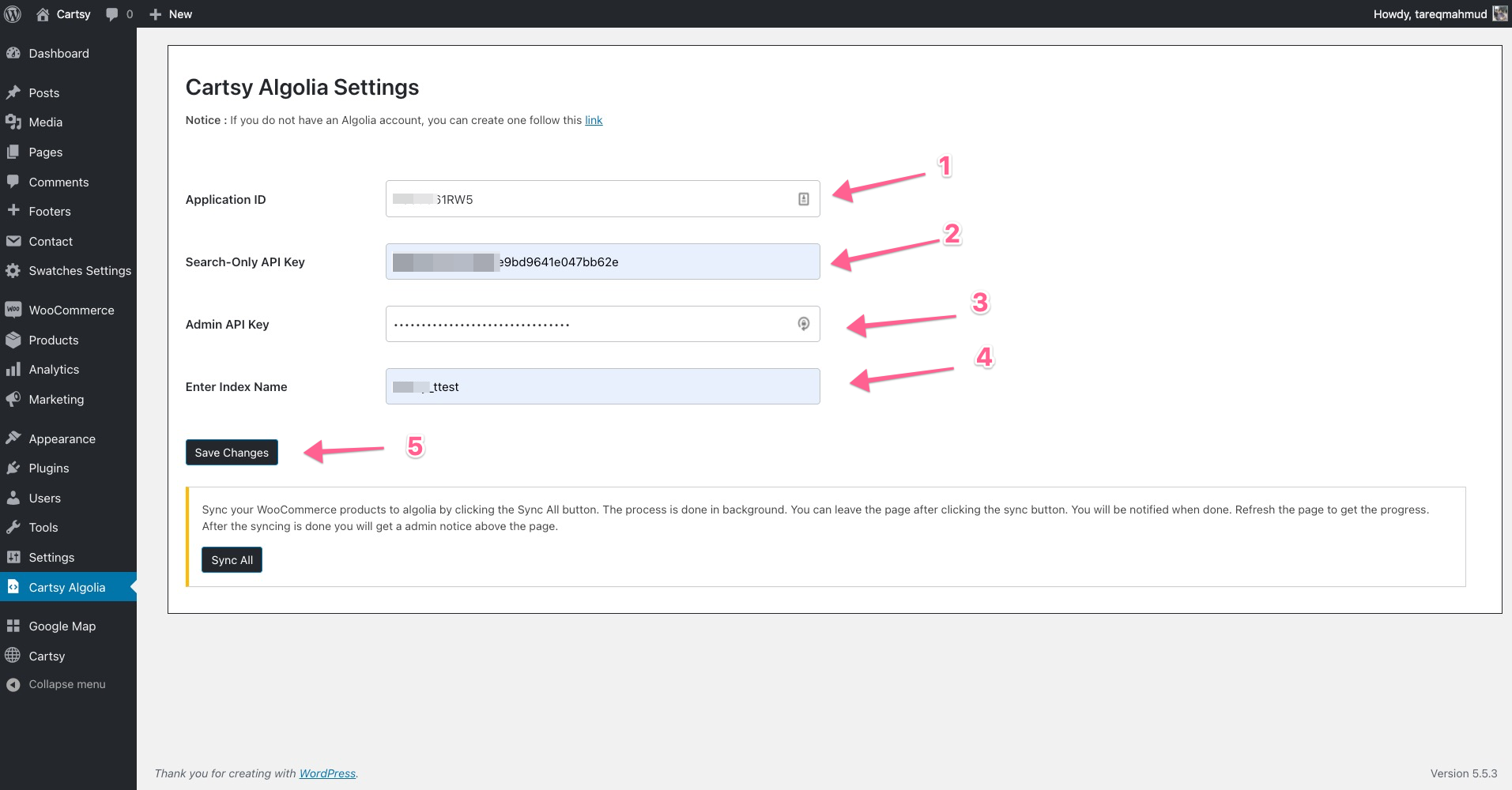This screenshot has width=1512, height=790.
Task: Click the Save Changes button
Action: click(232, 452)
